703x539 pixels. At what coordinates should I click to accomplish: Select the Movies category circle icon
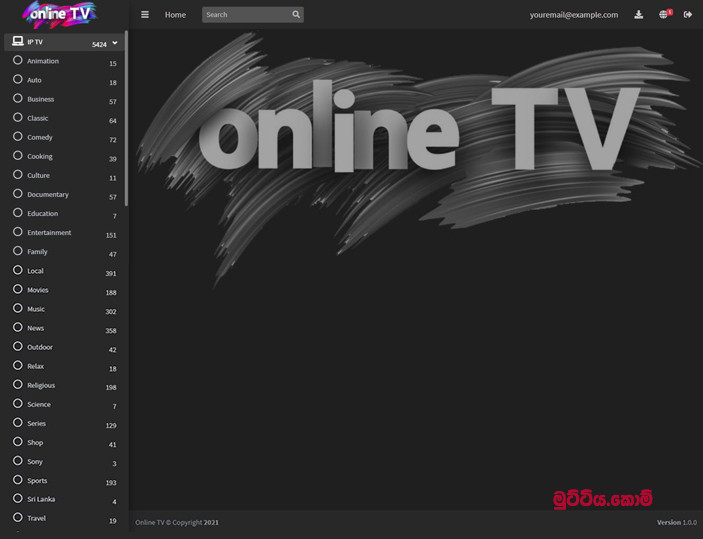(x=17, y=289)
